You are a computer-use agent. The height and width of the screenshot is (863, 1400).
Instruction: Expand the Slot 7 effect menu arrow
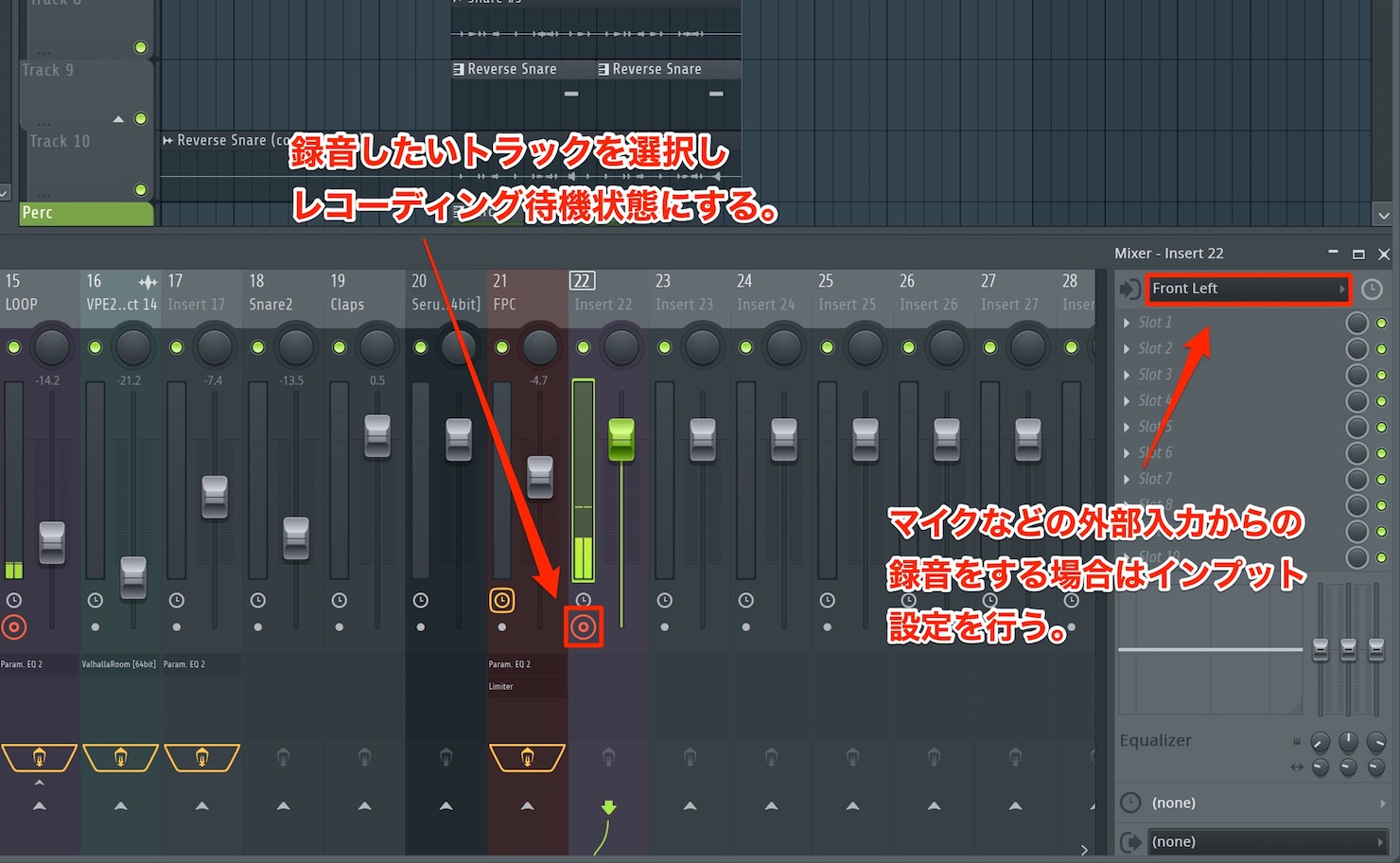click(x=1127, y=480)
